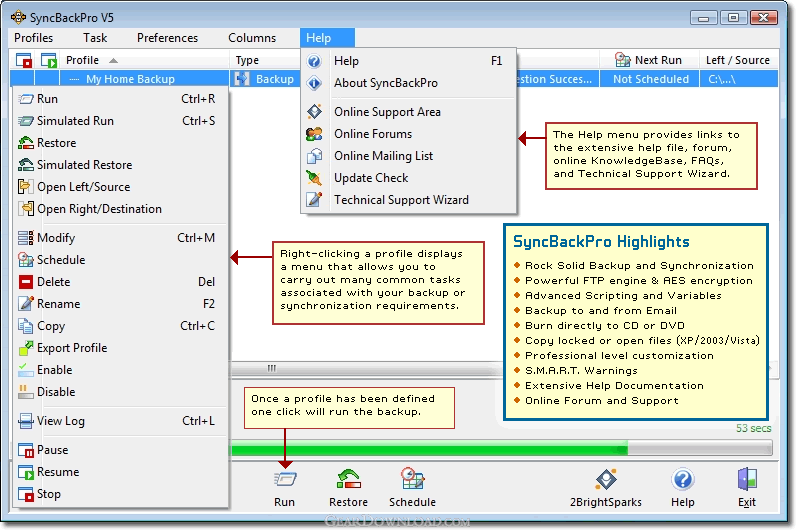Click the Exit door icon

tap(747, 479)
